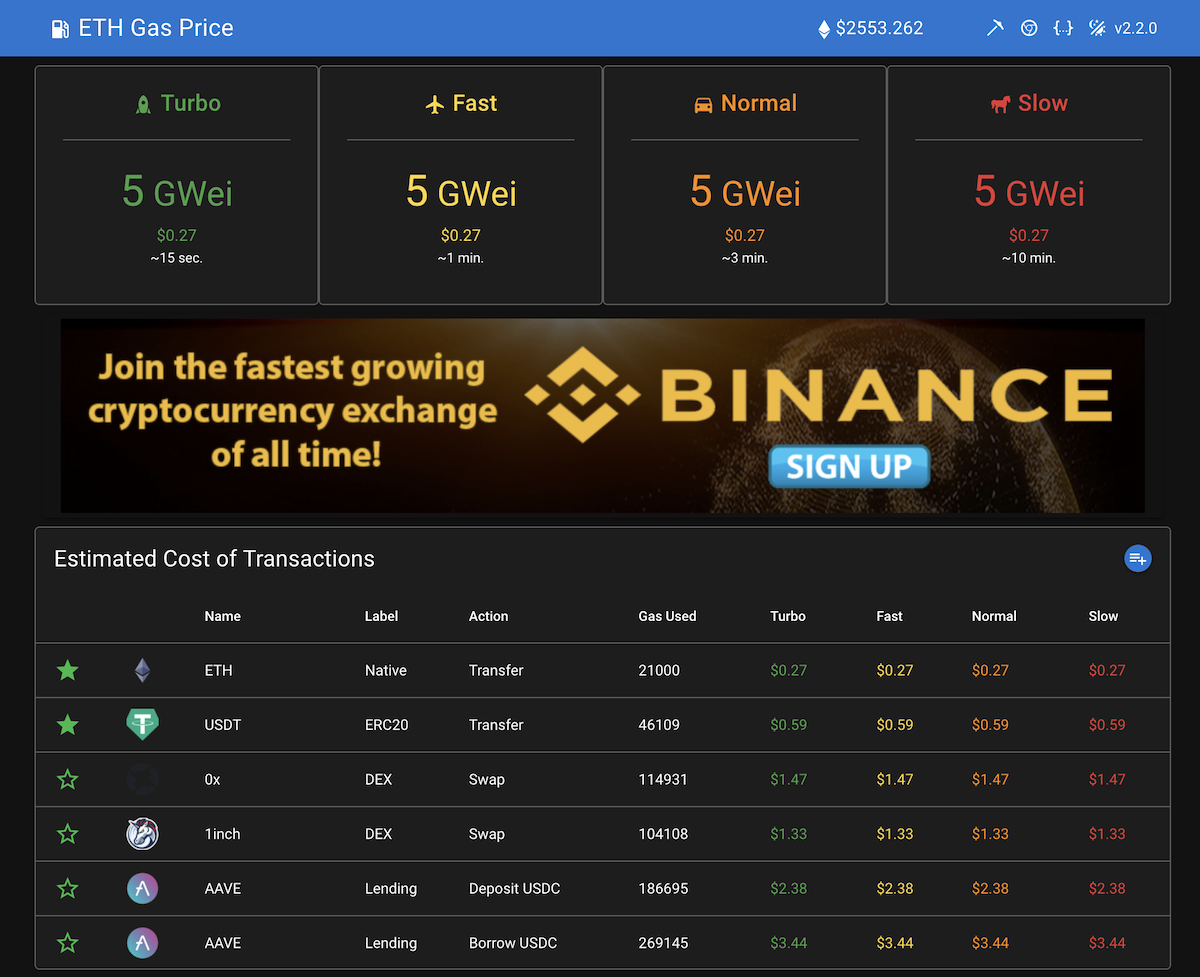Click the 186695 gas used cell
Image resolution: width=1200 pixels, height=977 pixels.
click(663, 888)
